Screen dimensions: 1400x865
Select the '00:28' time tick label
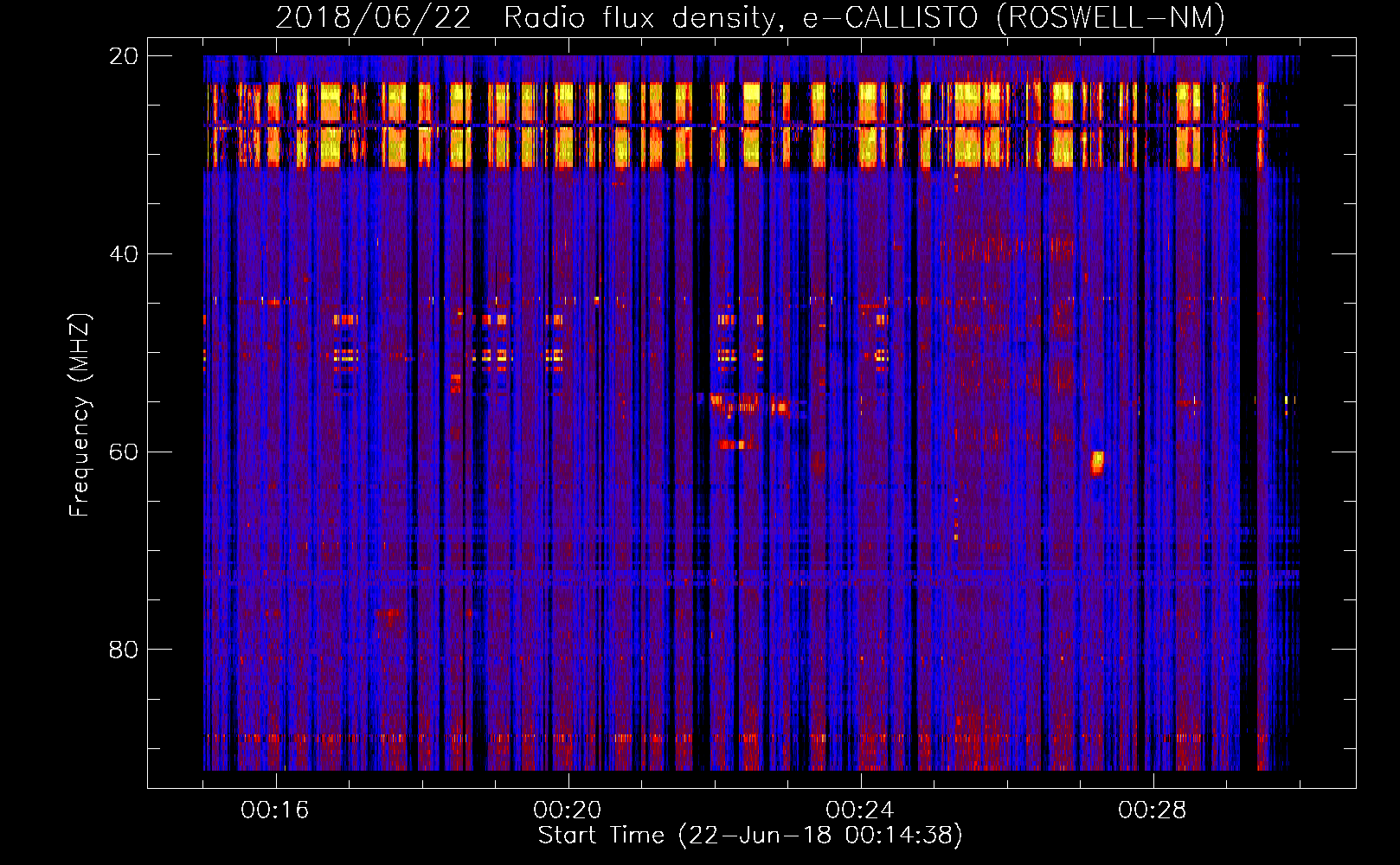pyautogui.click(x=1153, y=811)
